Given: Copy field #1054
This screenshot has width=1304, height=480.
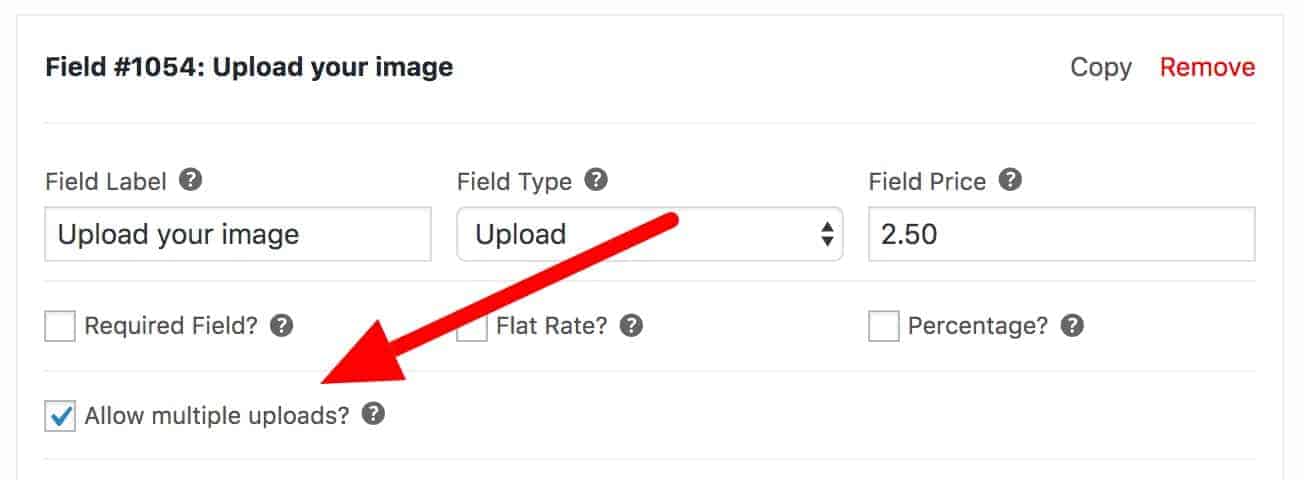Looking at the screenshot, I should [x=1101, y=67].
